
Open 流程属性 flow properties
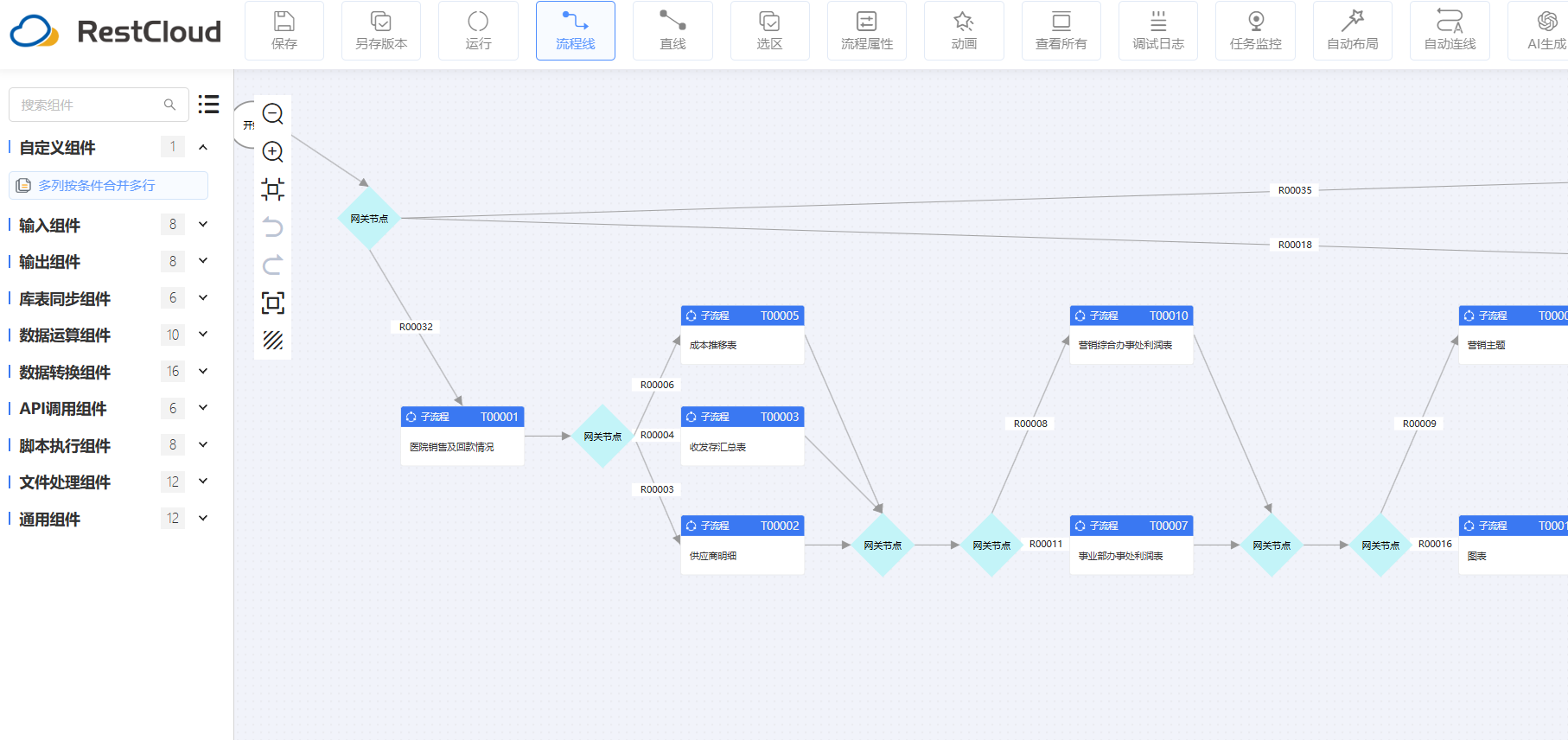tap(867, 31)
